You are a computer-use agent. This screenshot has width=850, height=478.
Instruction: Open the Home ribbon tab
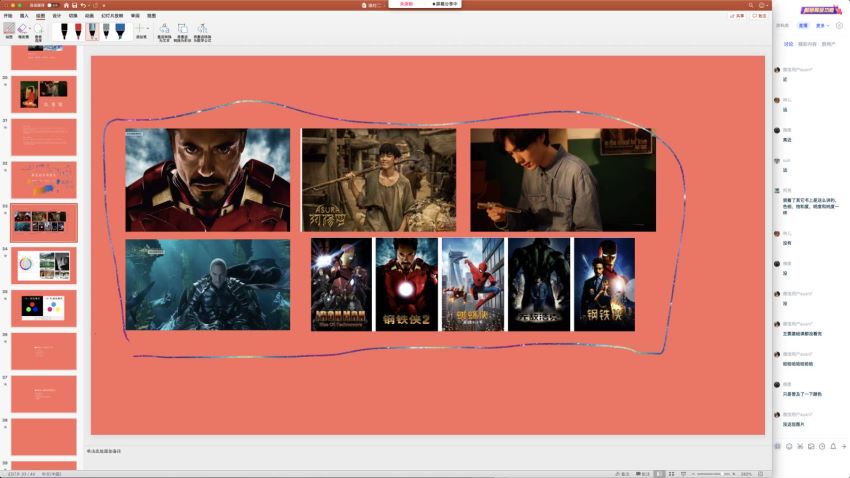pyautogui.click(x=8, y=16)
